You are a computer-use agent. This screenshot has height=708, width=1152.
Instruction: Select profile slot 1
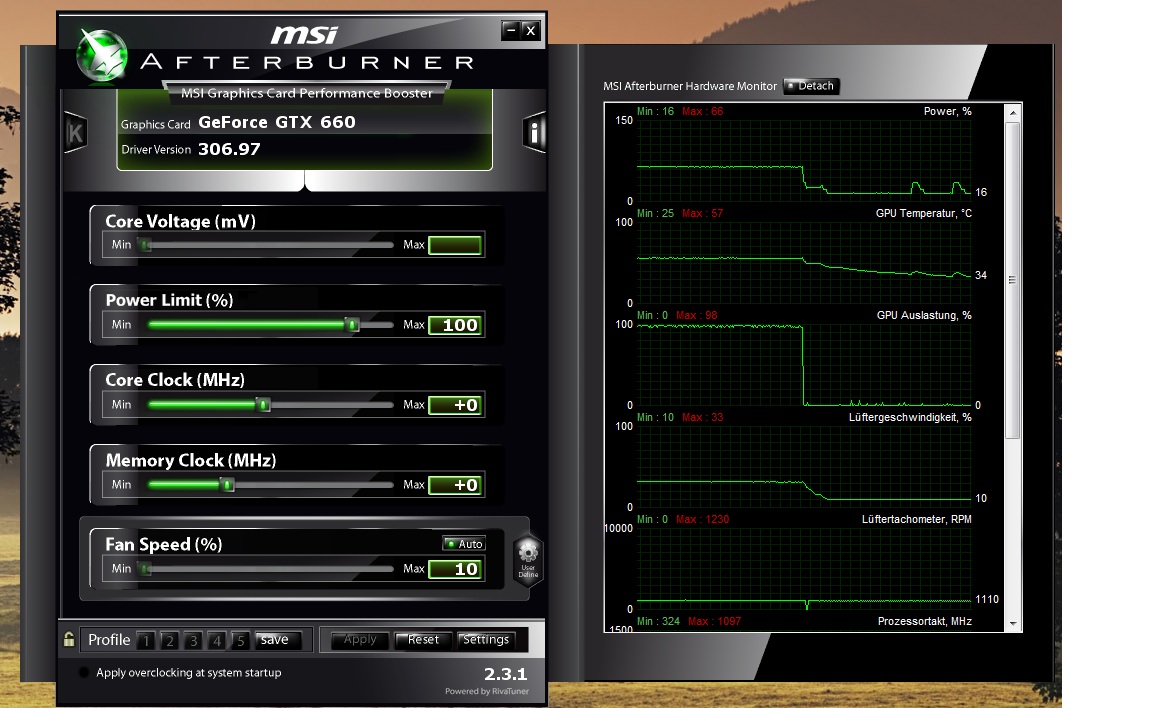point(145,640)
